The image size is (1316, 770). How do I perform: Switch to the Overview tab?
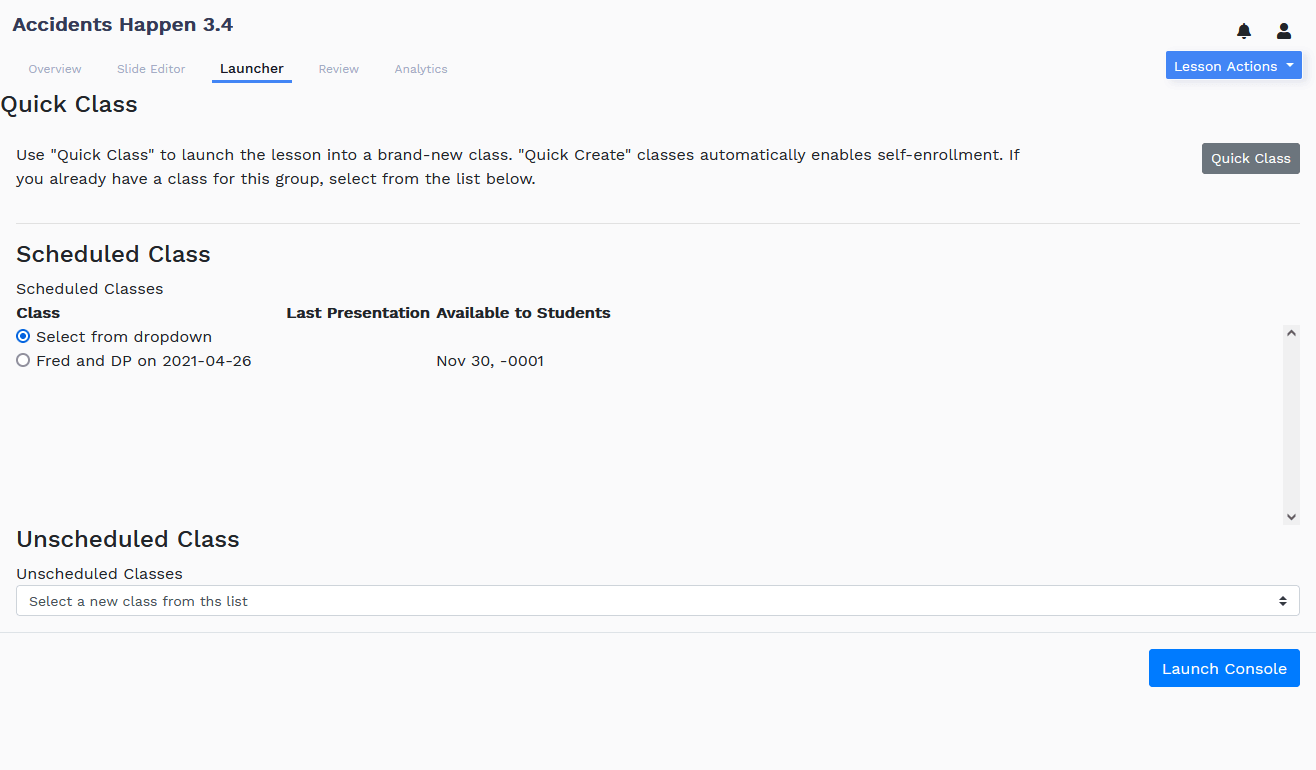pyautogui.click(x=55, y=69)
